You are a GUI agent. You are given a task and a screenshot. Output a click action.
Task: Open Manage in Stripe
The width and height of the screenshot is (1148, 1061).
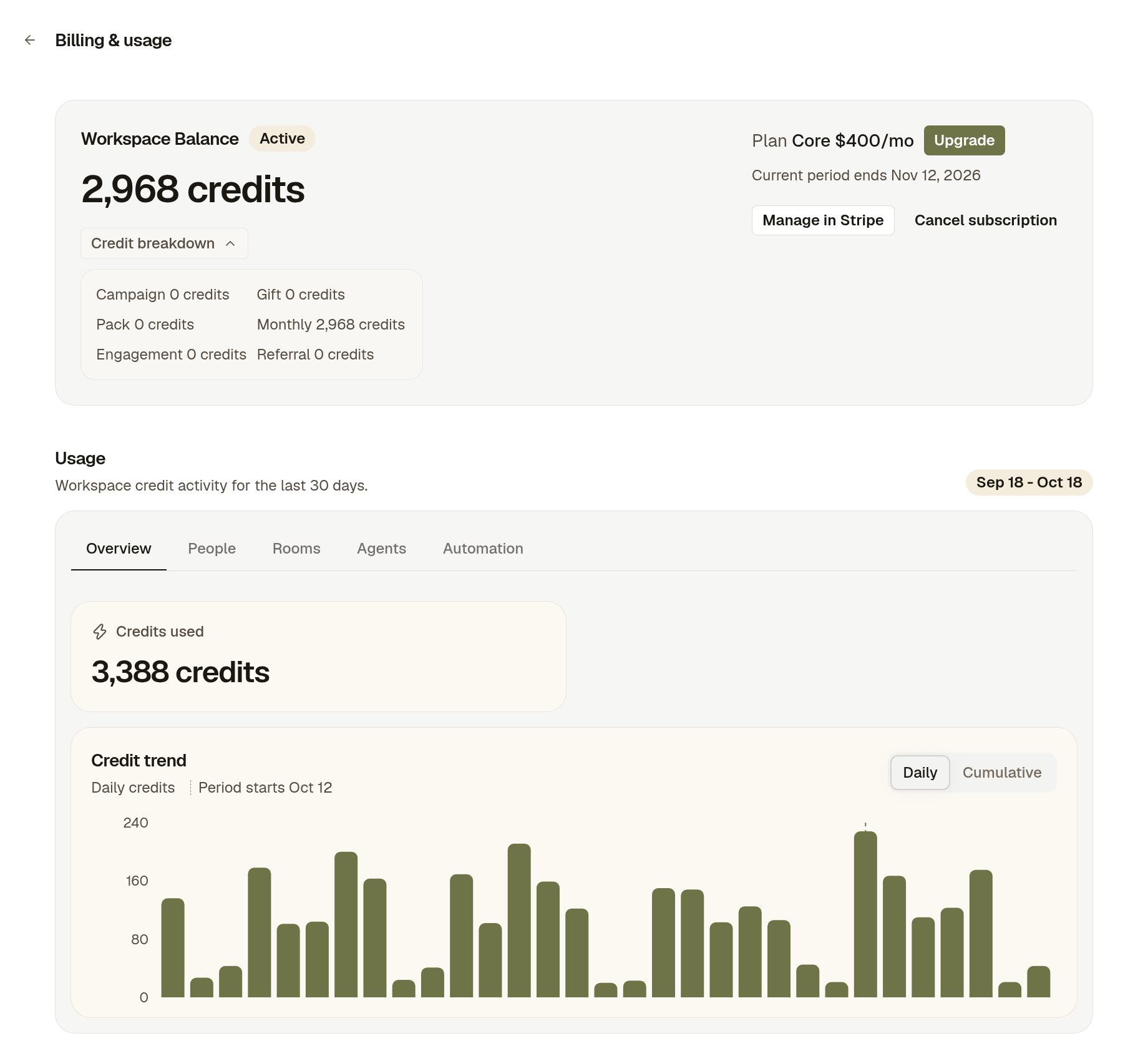coord(823,220)
